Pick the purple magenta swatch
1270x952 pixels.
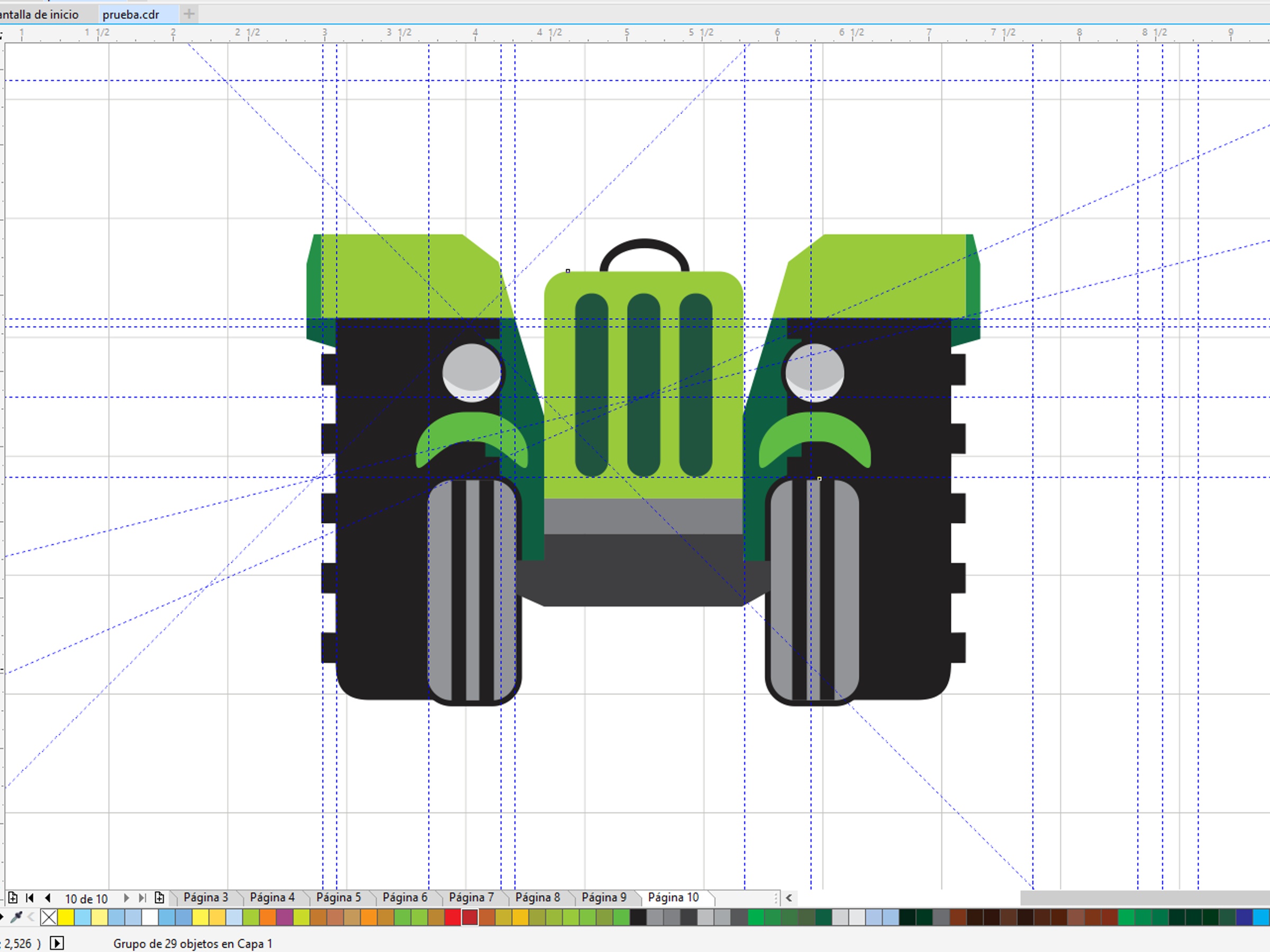click(284, 918)
